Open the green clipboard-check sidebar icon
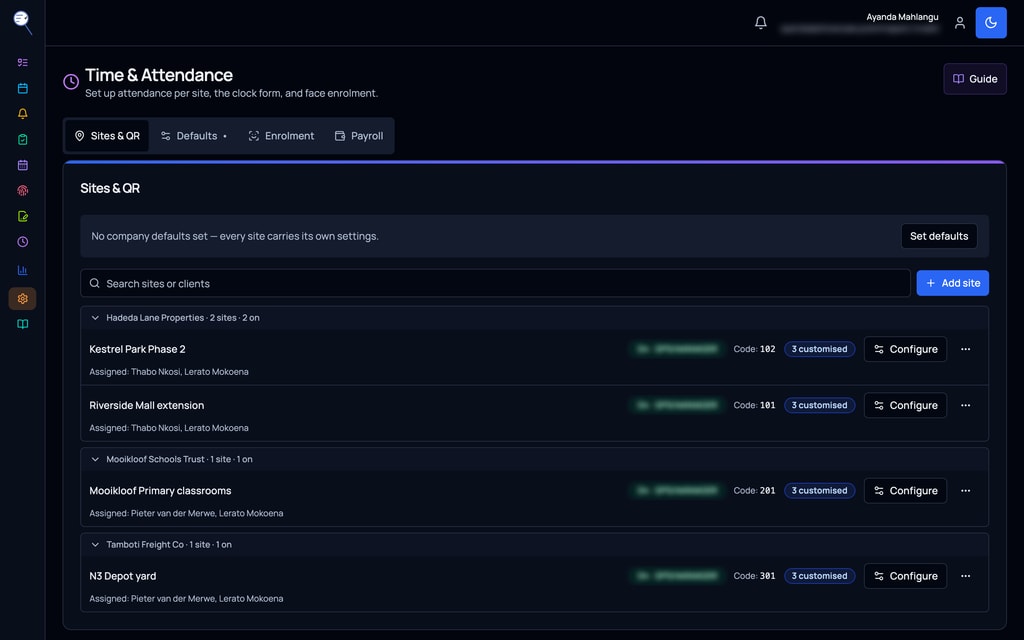 23,139
